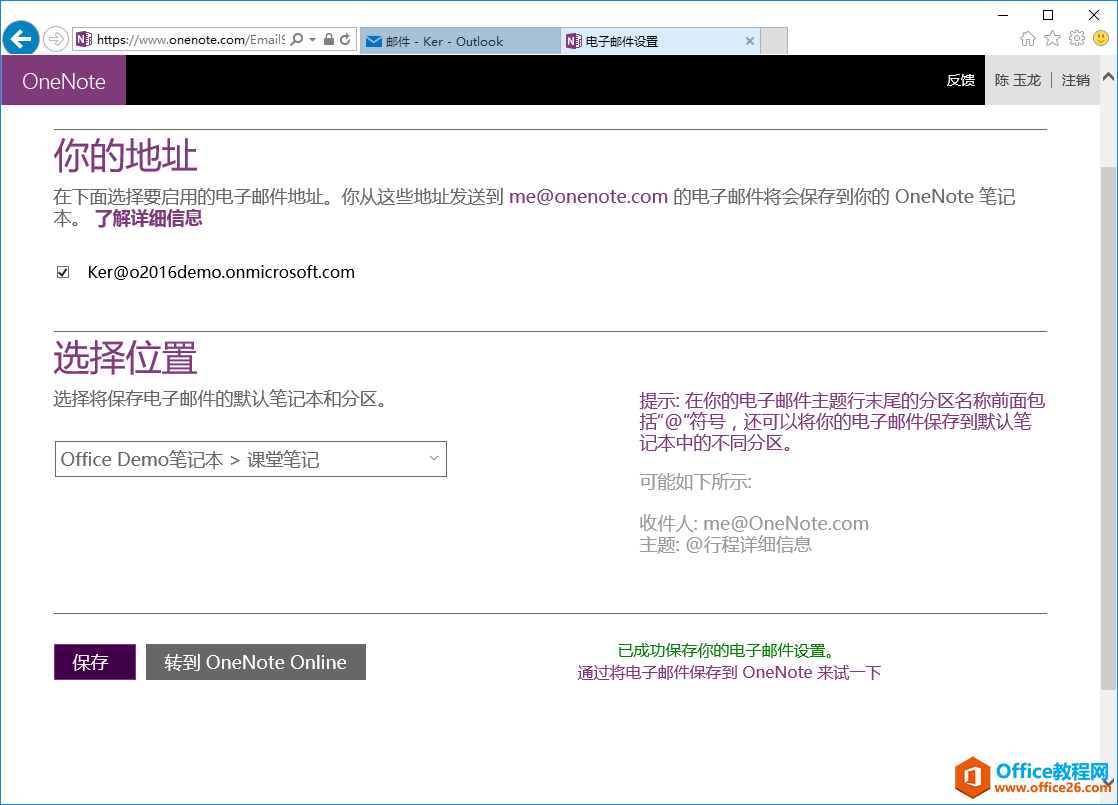The width and height of the screenshot is (1118, 805).
Task: Open favorites with the star icon
Action: click(x=1052, y=39)
